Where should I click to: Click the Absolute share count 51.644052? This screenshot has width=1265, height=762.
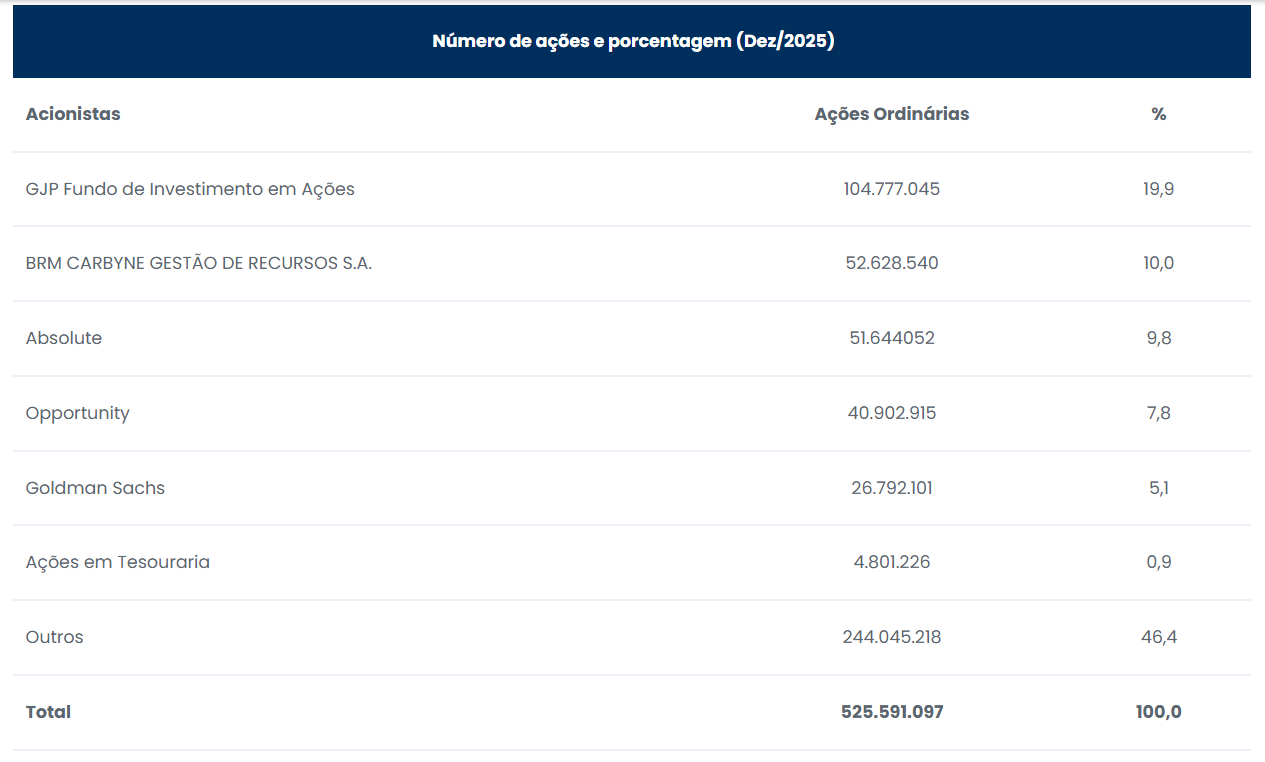point(891,338)
